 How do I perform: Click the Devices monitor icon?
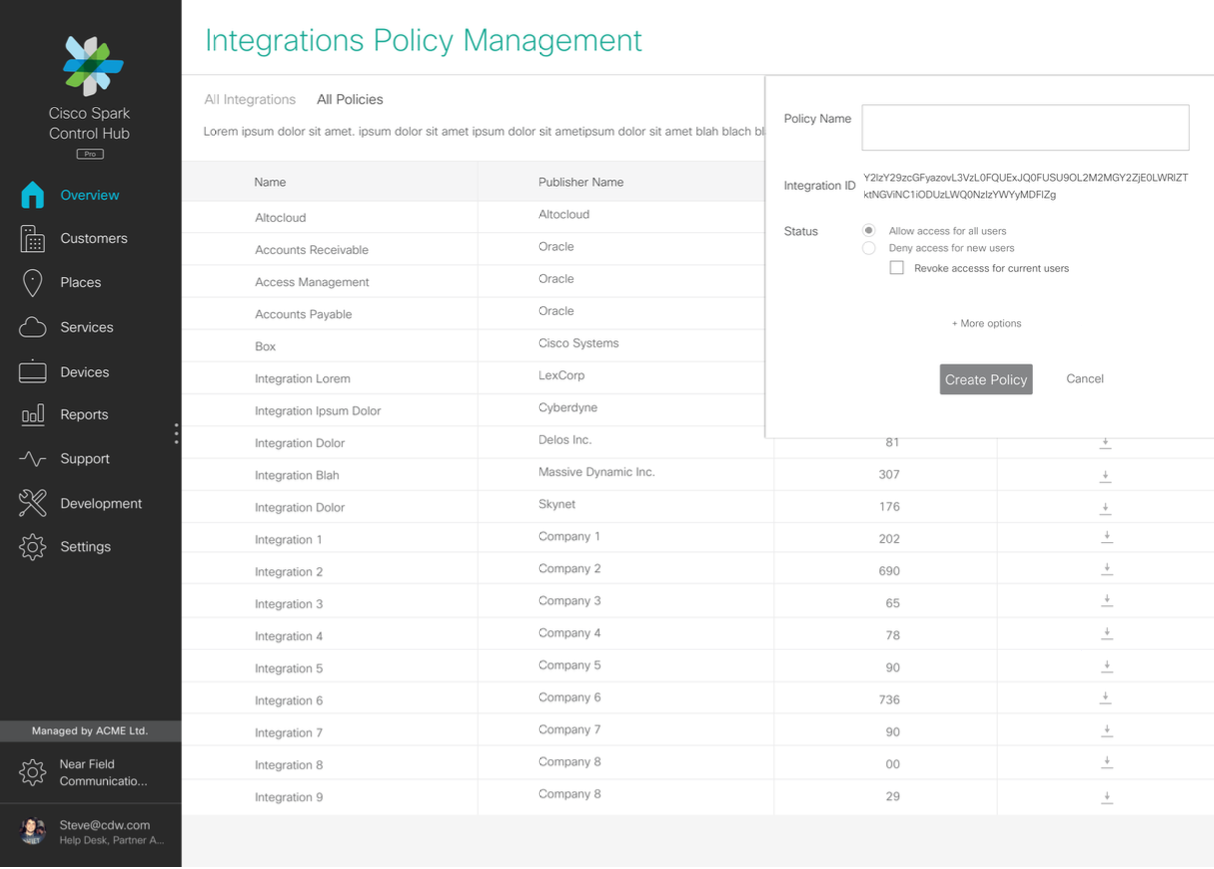(x=32, y=372)
